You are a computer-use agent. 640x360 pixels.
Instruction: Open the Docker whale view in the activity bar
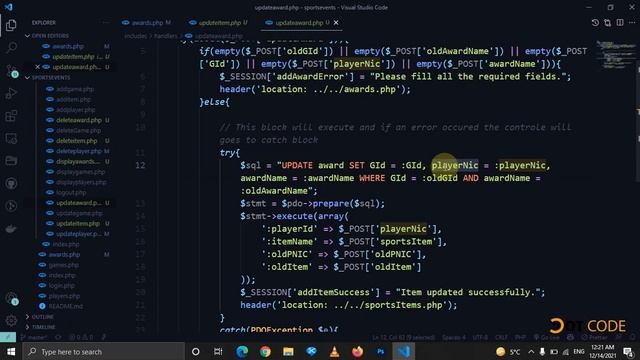(11, 229)
